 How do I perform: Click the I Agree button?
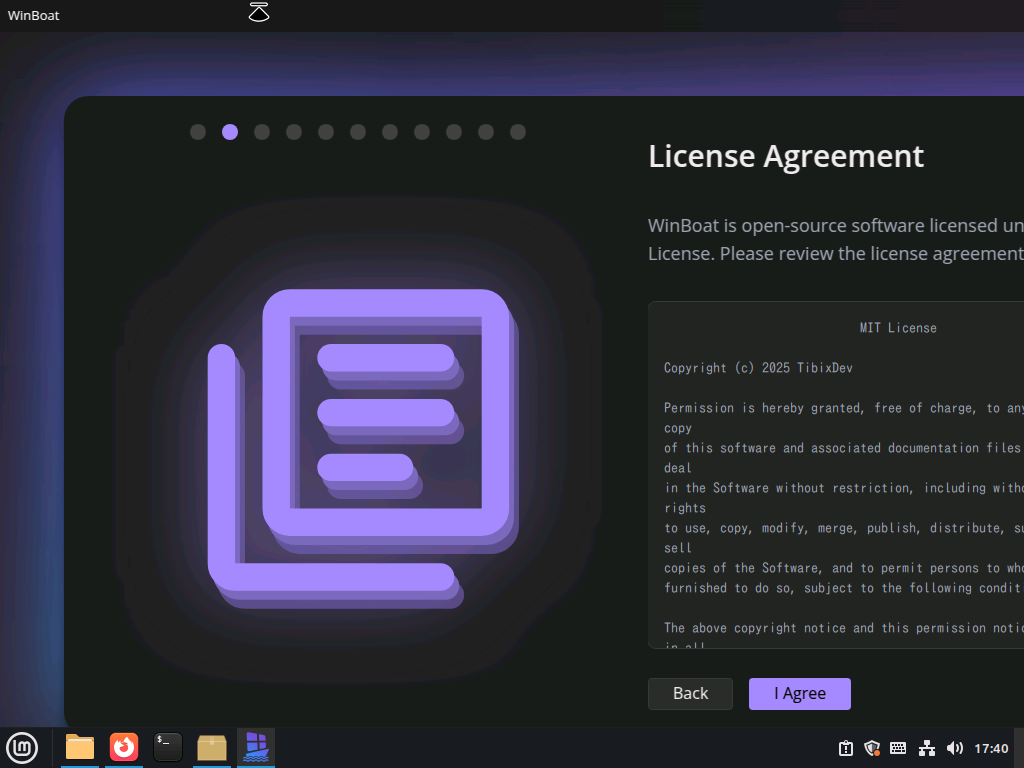pyautogui.click(x=799, y=694)
